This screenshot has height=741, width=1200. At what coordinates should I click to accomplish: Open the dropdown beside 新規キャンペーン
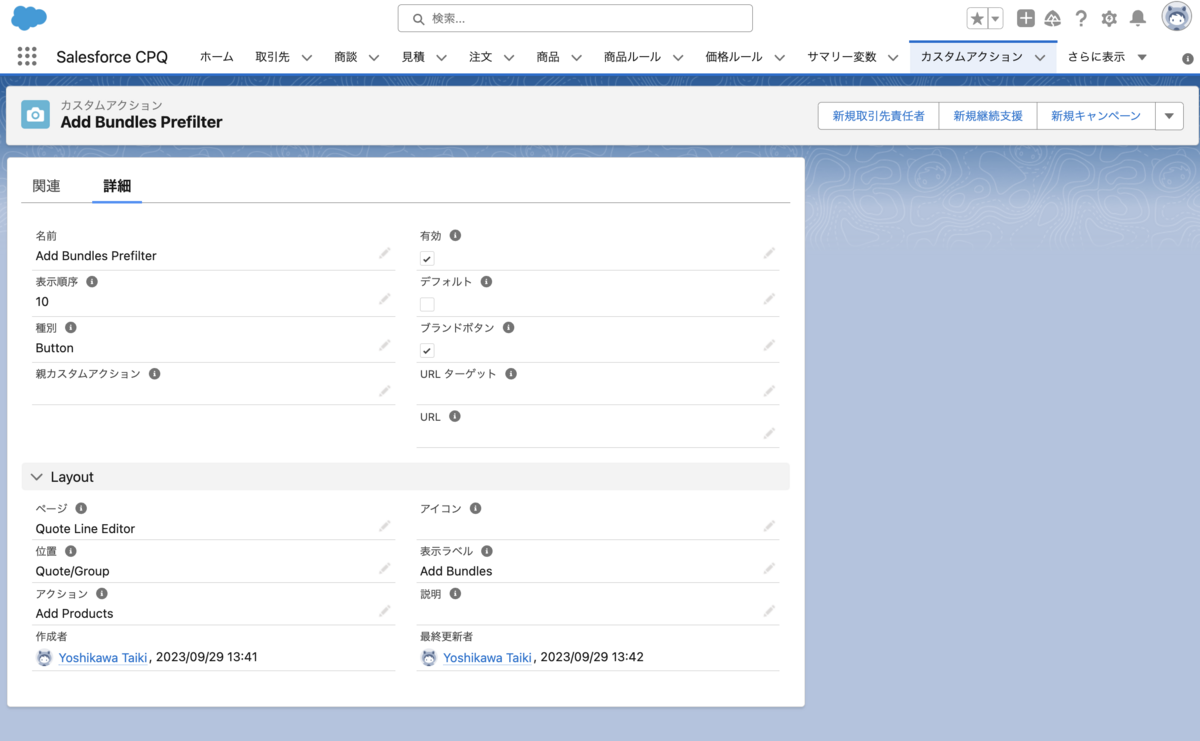click(1168, 116)
